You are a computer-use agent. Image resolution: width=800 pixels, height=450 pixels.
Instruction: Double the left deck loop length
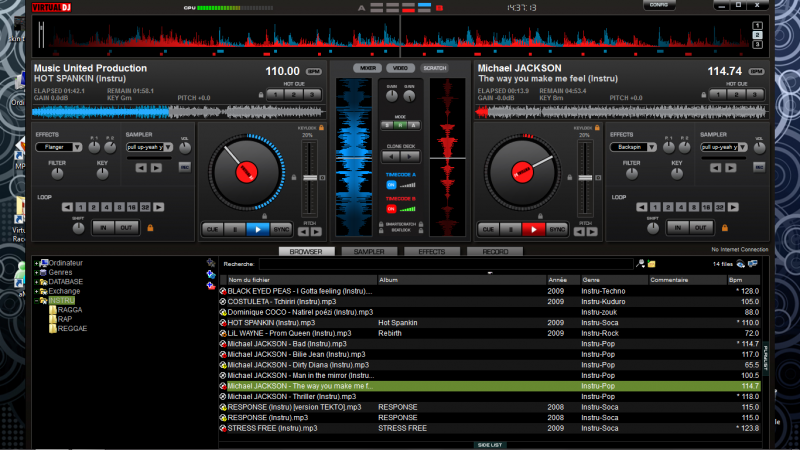(x=159, y=207)
